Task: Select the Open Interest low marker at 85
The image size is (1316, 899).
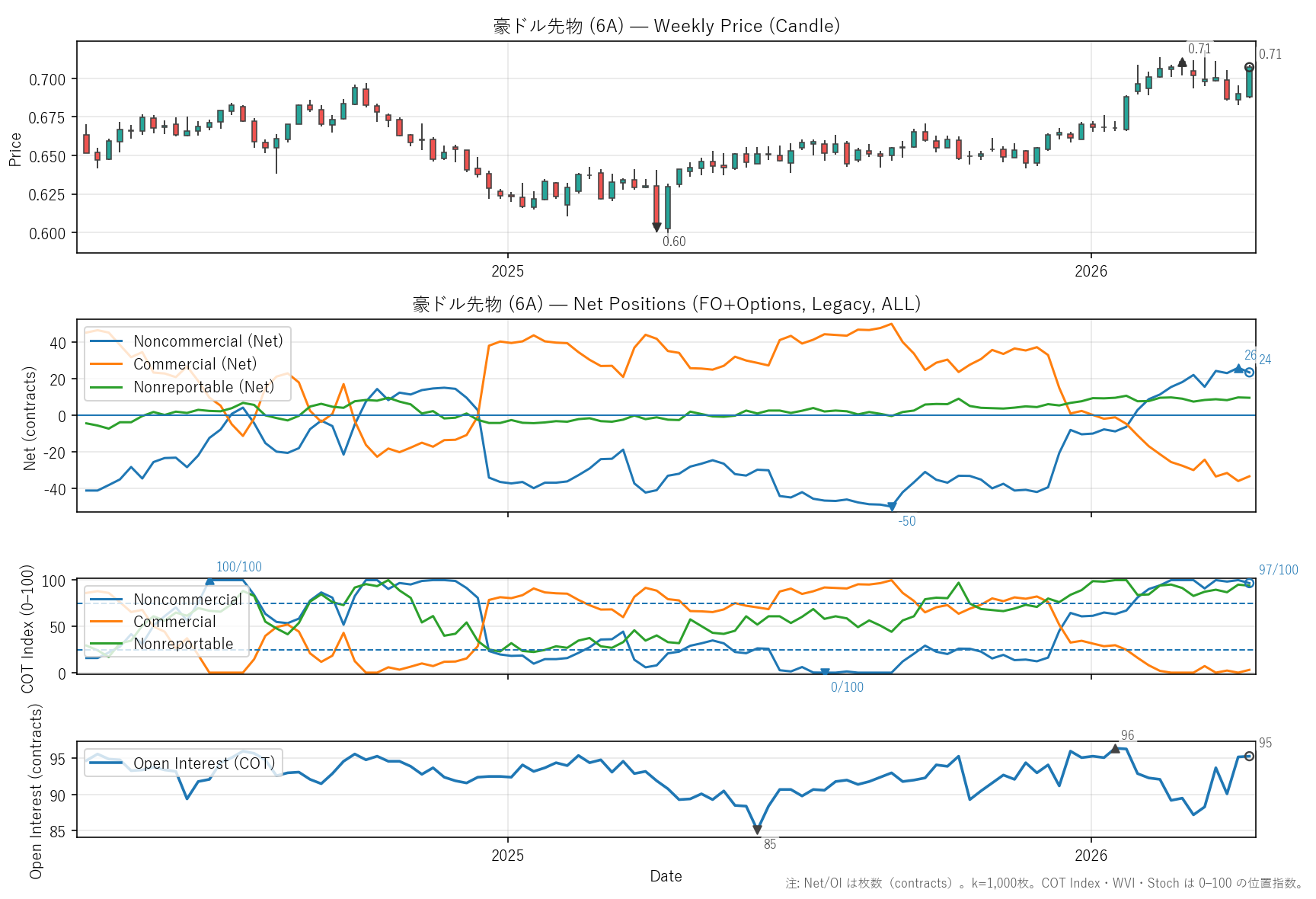Action: tap(757, 830)
